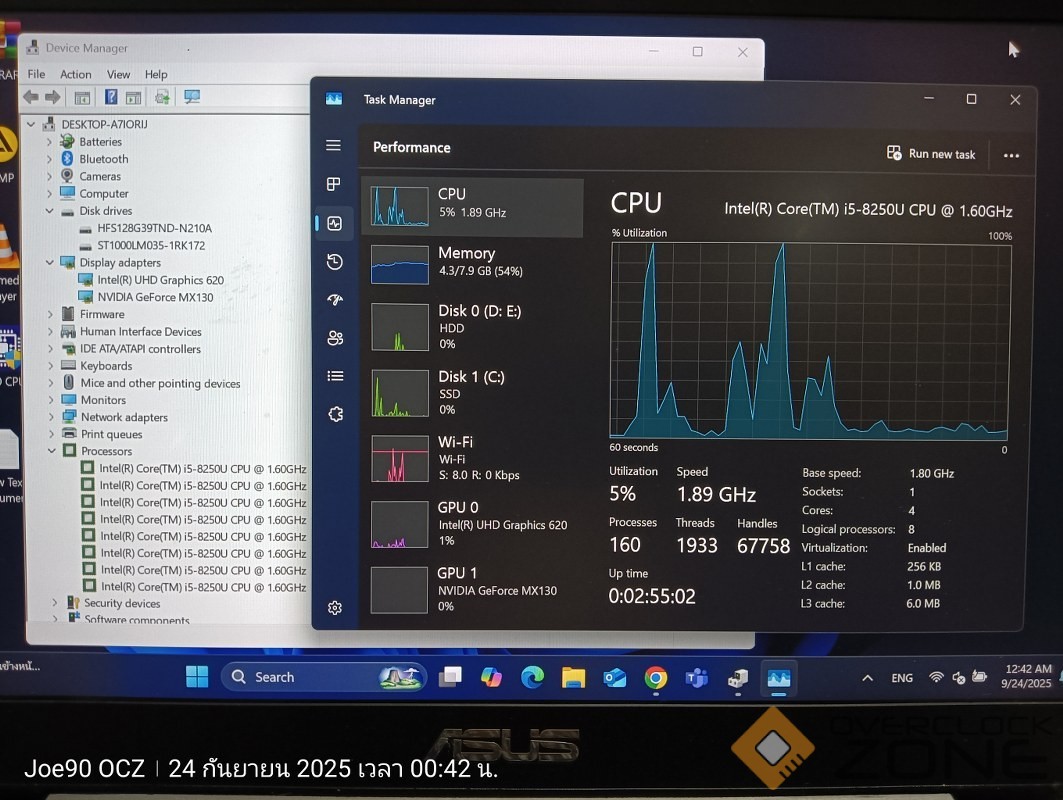
Task: Open Services page icon in sidebar
Action: coord(336,414)
